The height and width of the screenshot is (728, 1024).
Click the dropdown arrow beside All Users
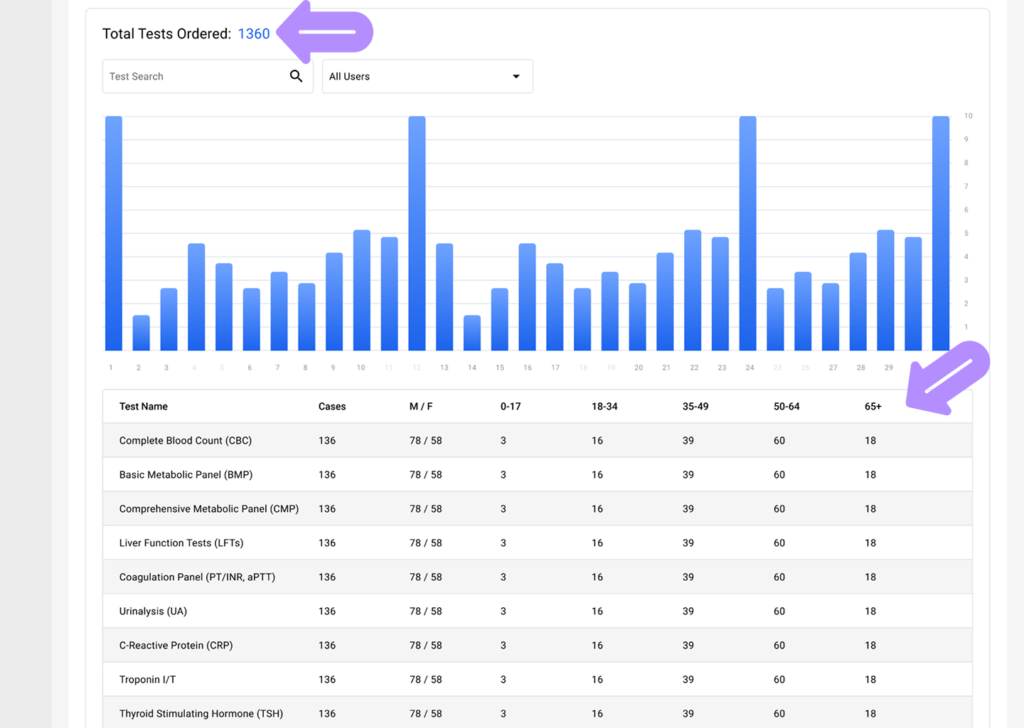coord(516,76)
